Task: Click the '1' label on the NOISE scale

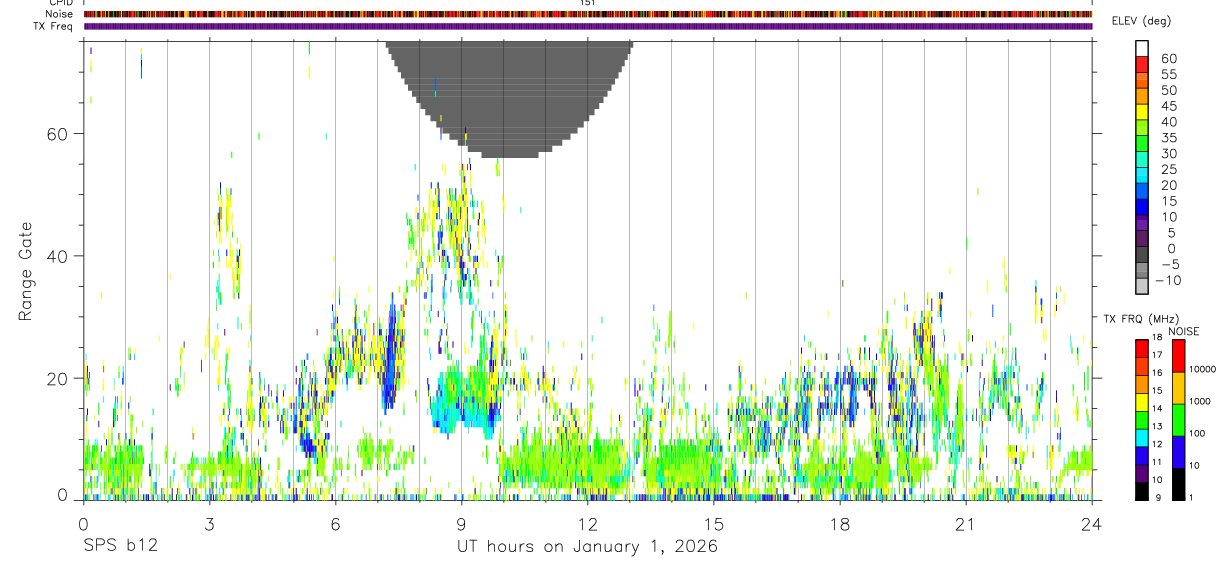Action: (x=1191, y=498)
